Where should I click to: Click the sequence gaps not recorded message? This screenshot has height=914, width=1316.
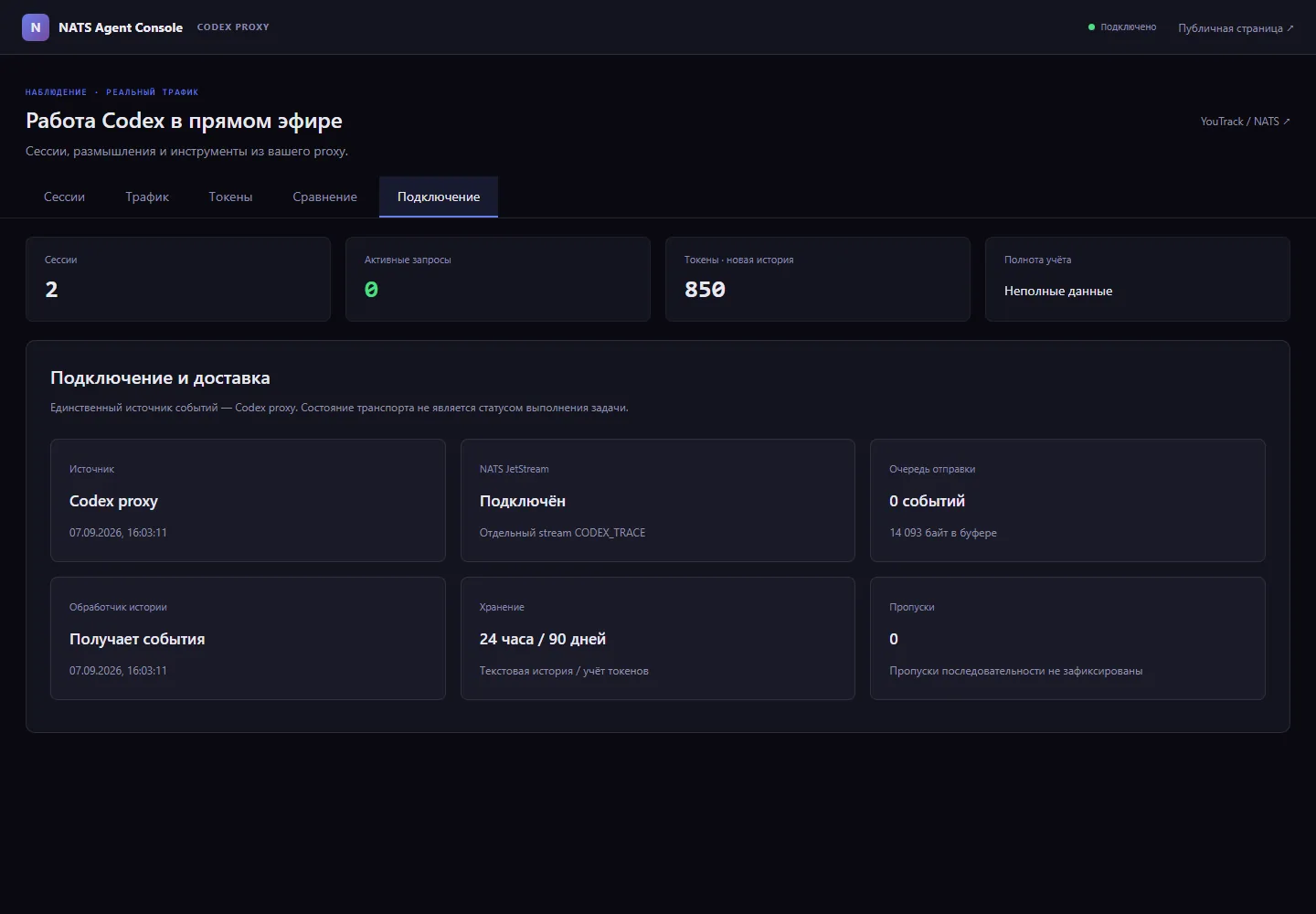[1016, 671]
